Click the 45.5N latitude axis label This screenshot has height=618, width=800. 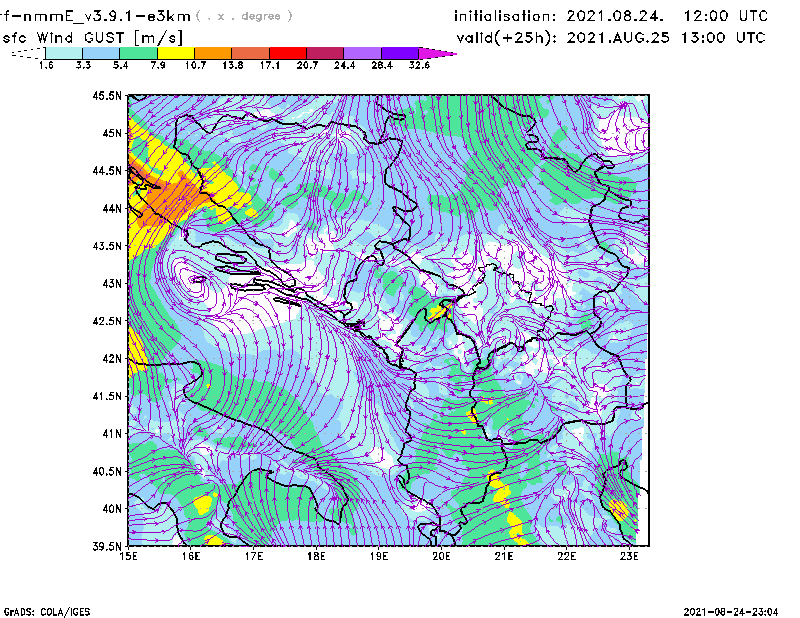(x=107, y=96)
